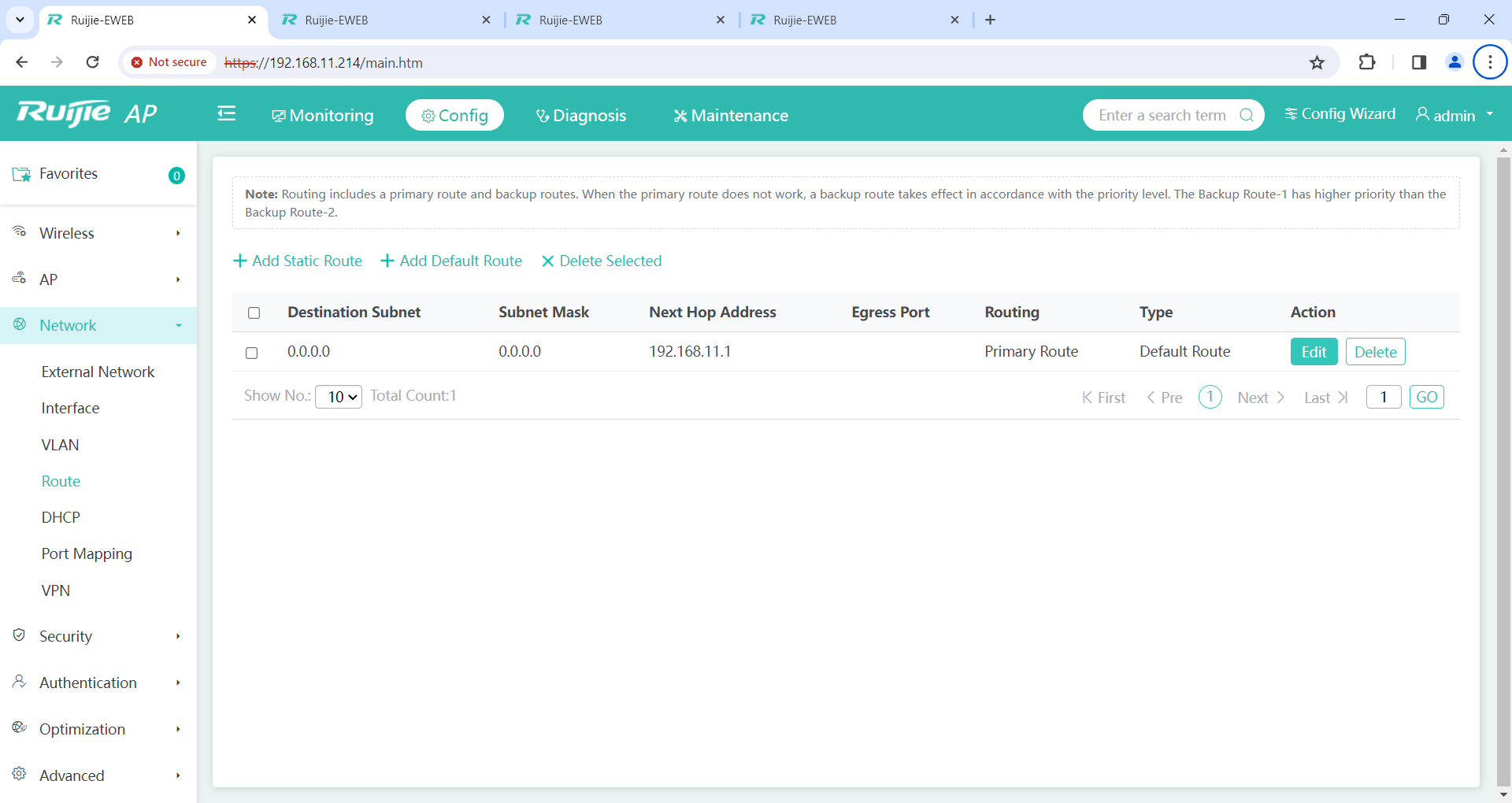
Task: Toggle the browser side panel icon
Action: tap(1419, 62)
